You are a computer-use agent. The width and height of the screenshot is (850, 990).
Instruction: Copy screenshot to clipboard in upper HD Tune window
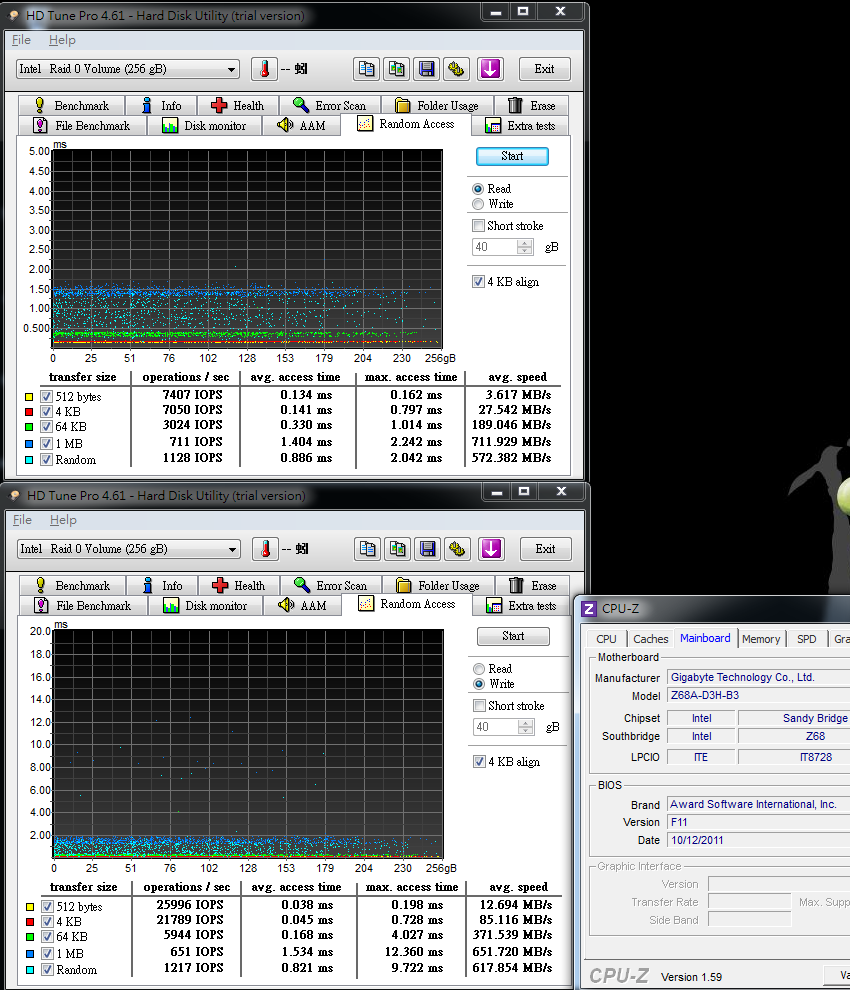point(397,69)
